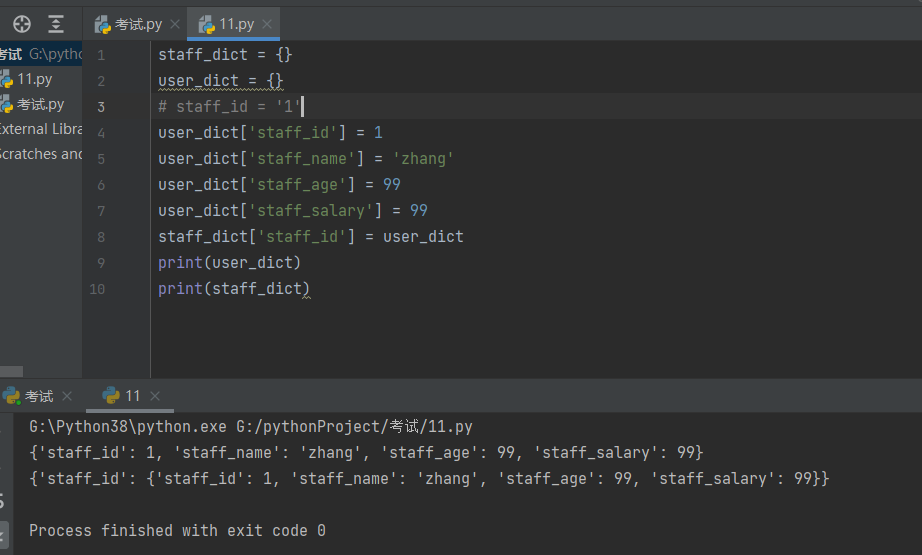This screenshot has height=555, width=922.
Task: Click the 'zhang' string in line 5
Action: click(x=423, y=159)
